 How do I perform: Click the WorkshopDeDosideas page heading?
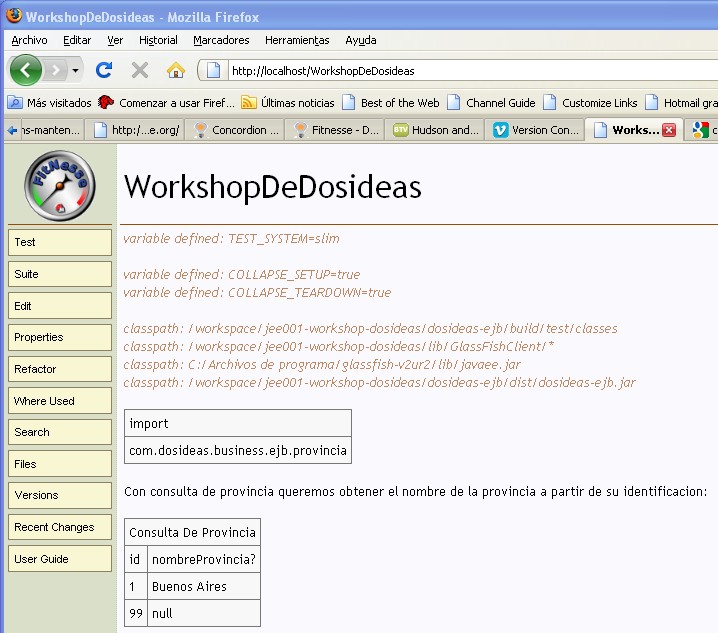pyautogui.click(x=272, y=187)
